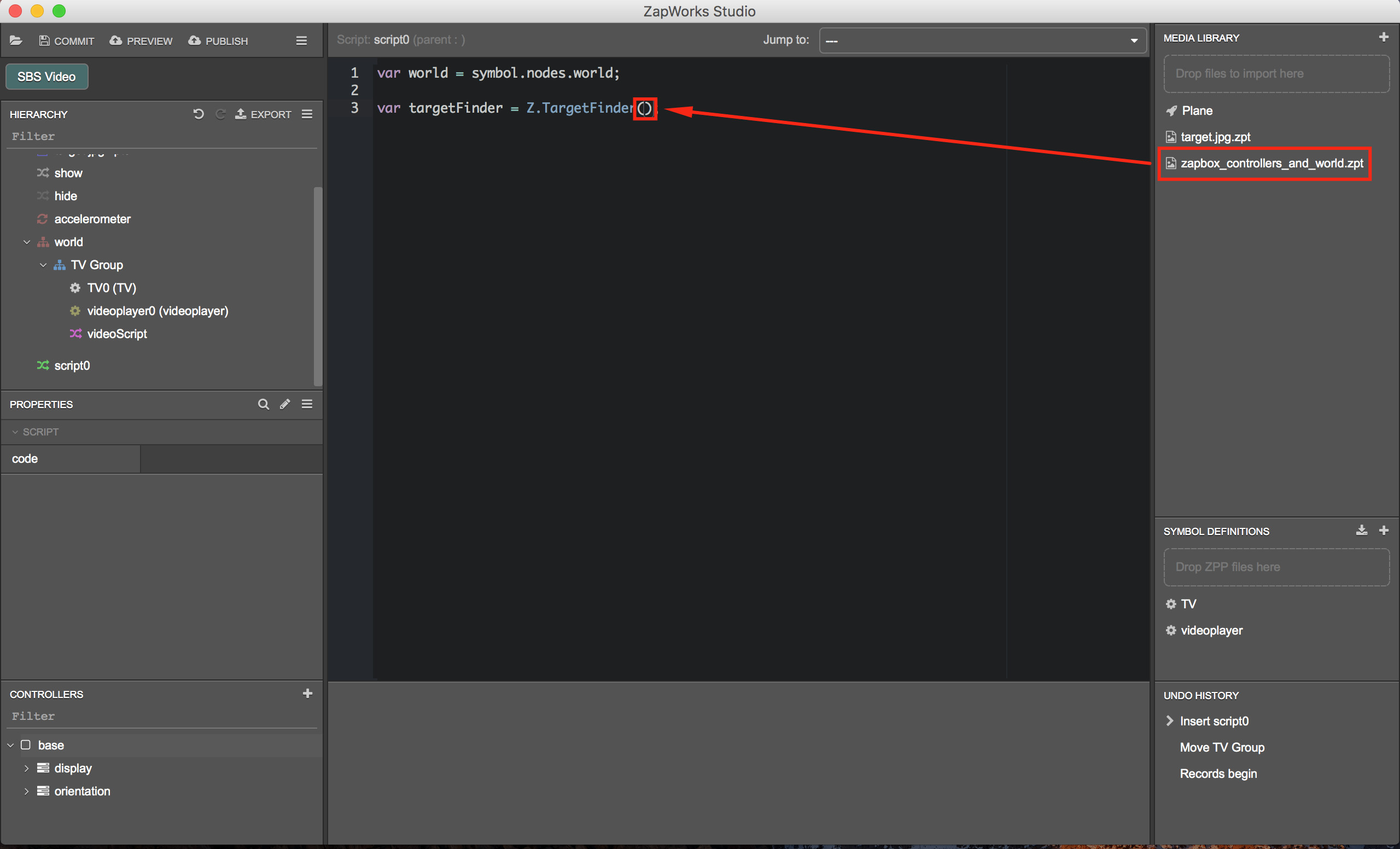Screen dimensions: 1400x849
Task: Open the main toolbar hamburger menu
Action: [302, 40]
